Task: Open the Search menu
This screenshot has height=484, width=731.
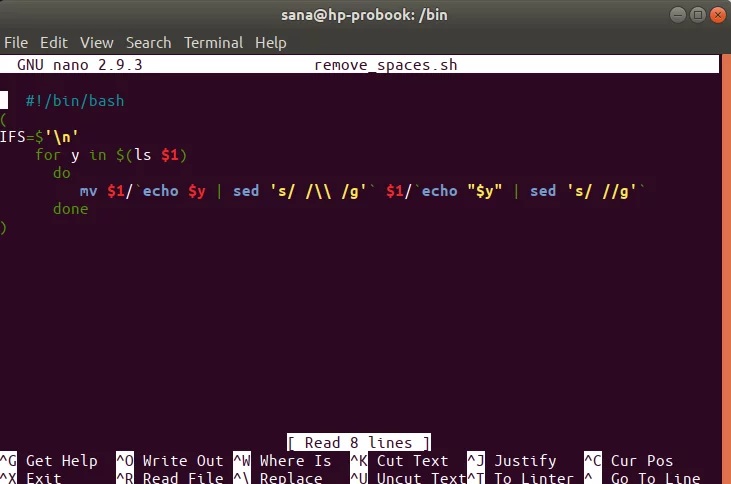Action: pyautogui.click(x=148, y=42)
